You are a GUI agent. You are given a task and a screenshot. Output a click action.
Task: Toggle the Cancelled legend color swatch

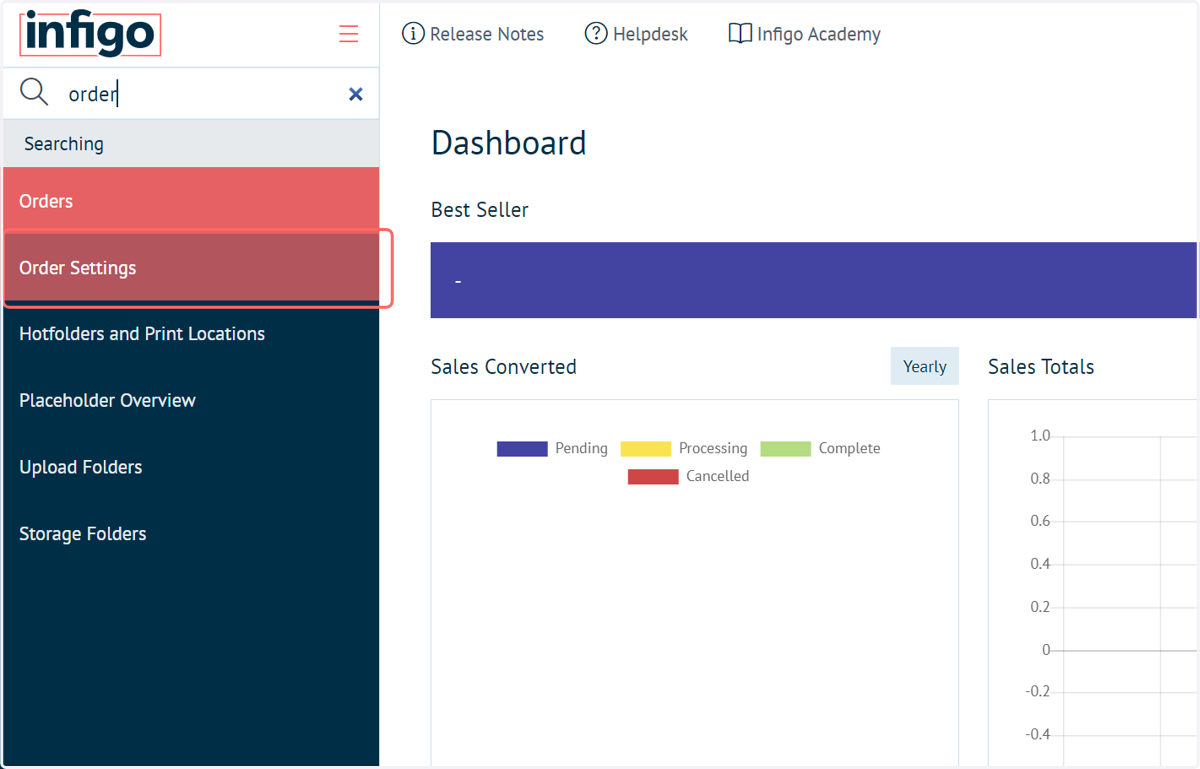653,477
